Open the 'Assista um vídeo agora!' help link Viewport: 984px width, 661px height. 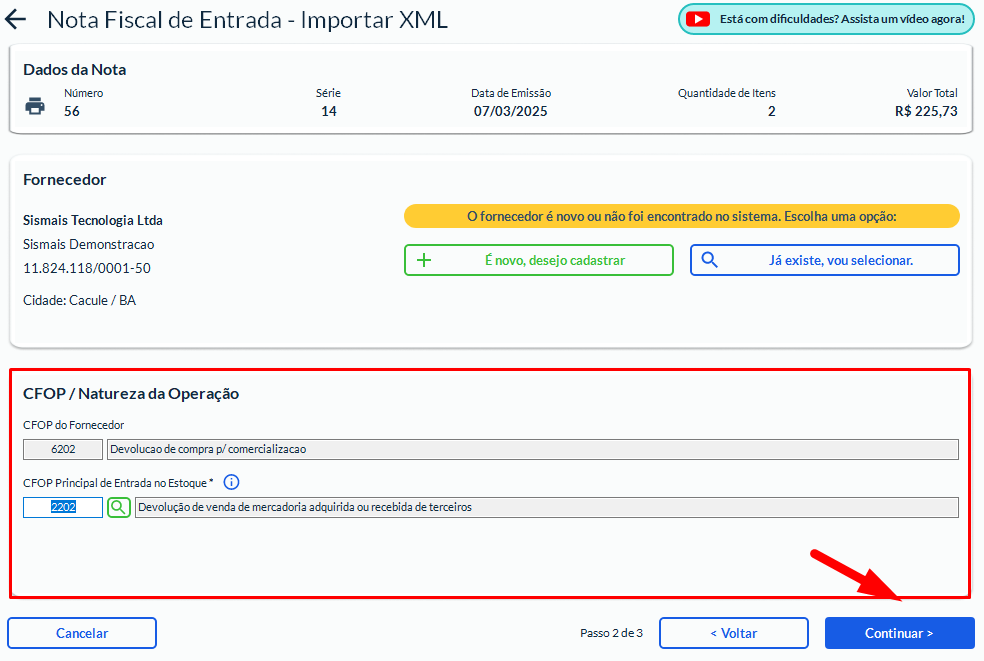point(841,19)
